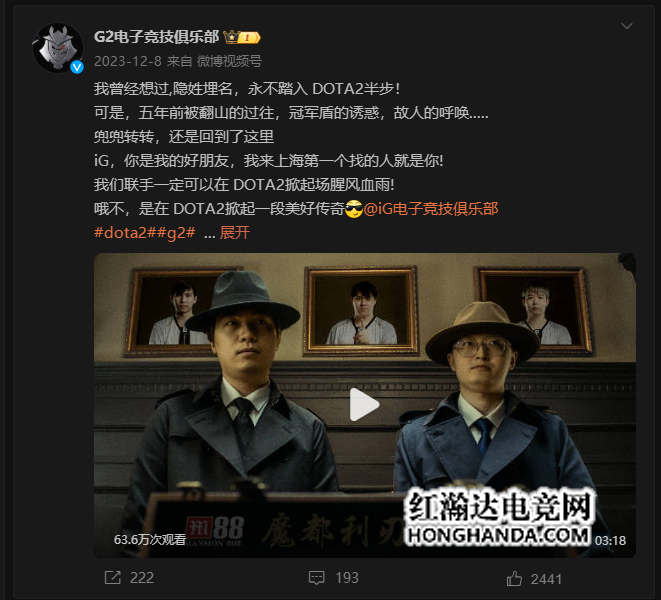Image resolution: width=661 pixels, height=600 pixels.
Task: Click the 03:18 video duration label
Action: 610,541
